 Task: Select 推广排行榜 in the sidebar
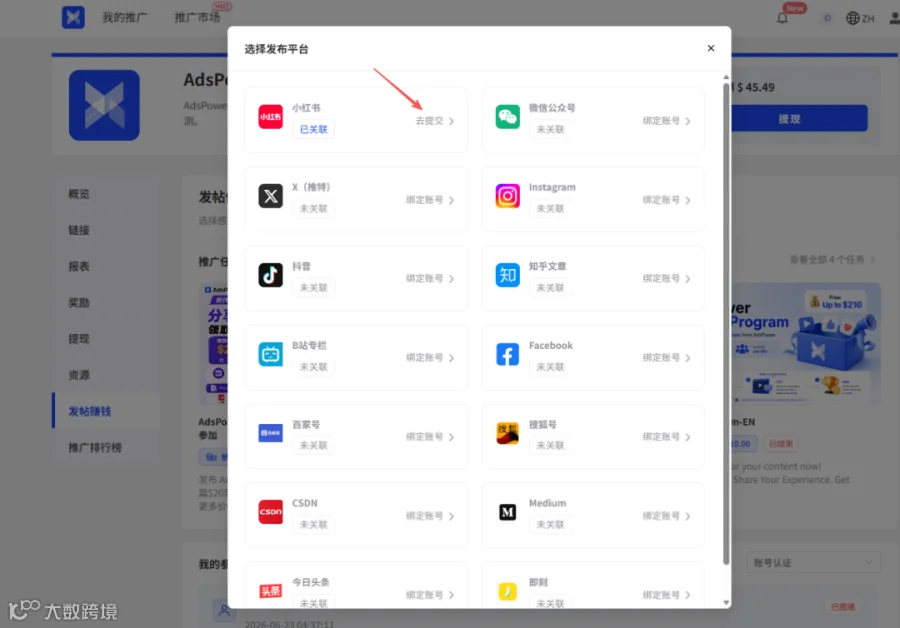tap(95, 447)
